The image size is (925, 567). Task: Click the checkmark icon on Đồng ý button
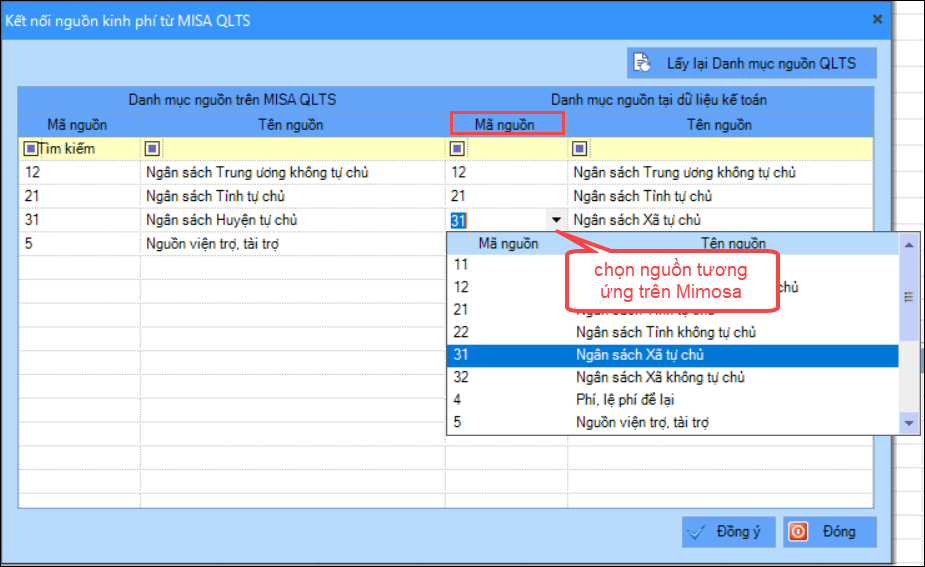(x=697, y=532)
